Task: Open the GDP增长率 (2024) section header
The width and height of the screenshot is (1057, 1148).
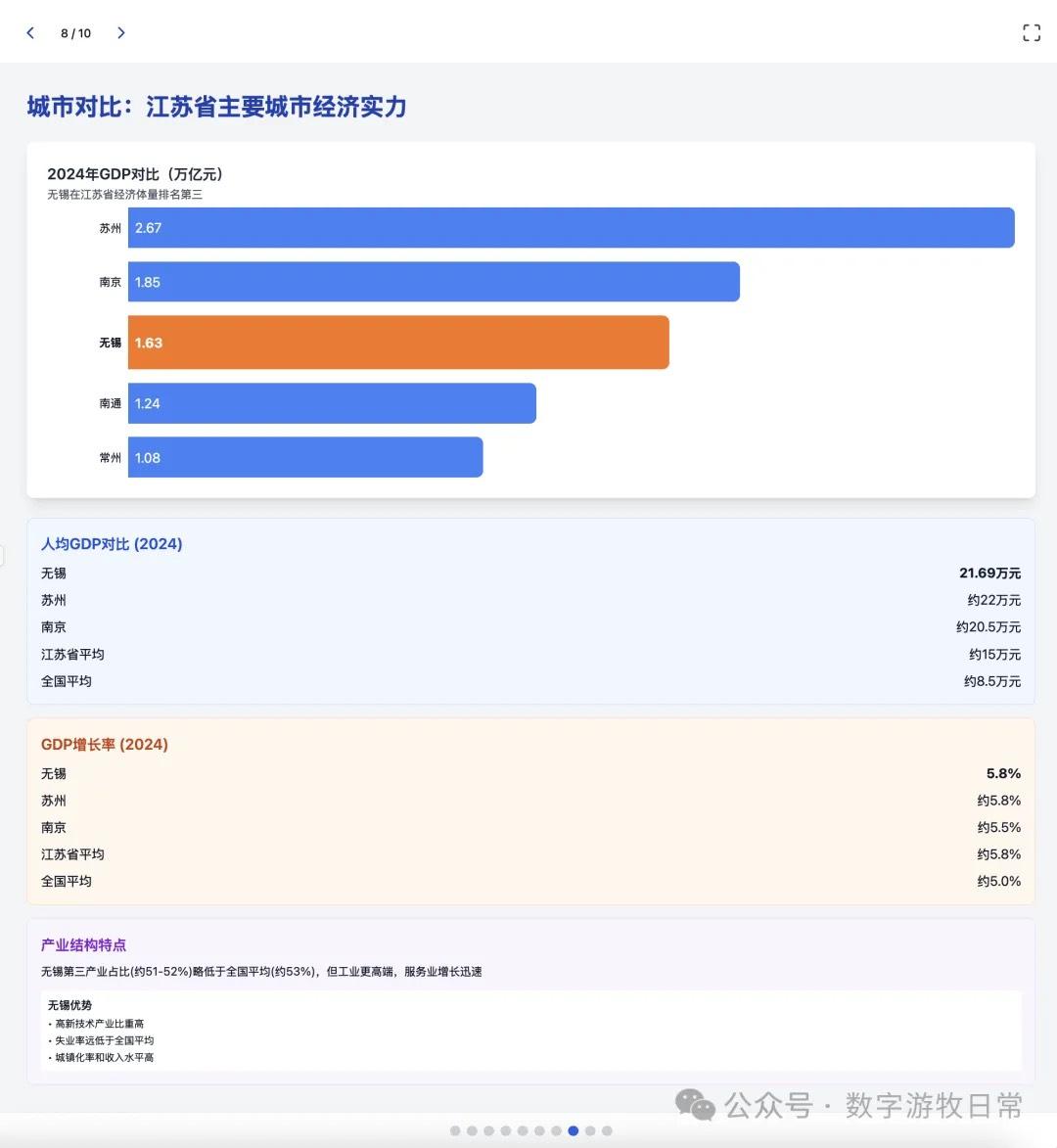Action: [105, 744]
